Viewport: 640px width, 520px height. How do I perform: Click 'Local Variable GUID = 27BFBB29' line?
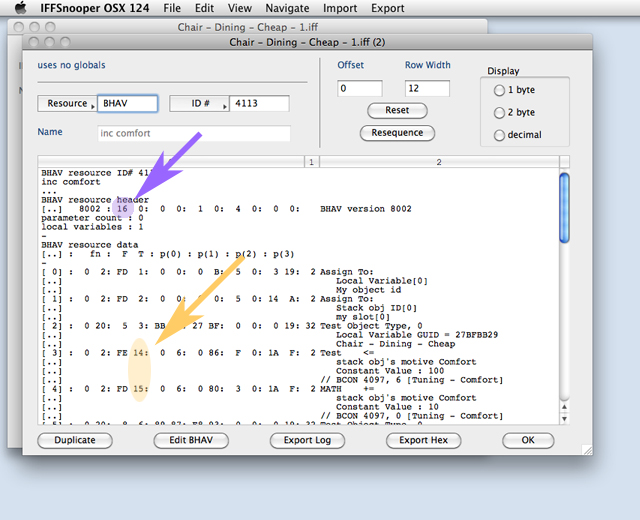click(x=417, y=335)
